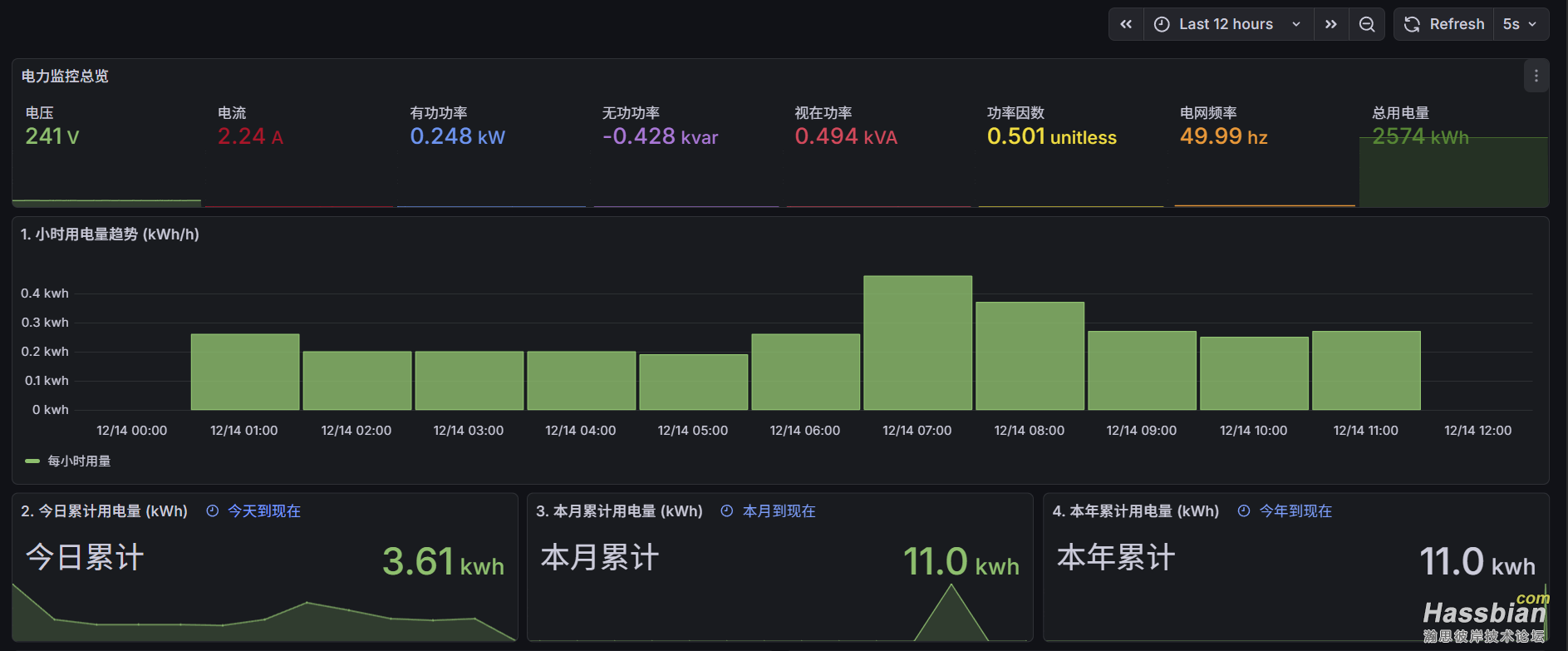Click the 电力监控总览 panel header

(x=65, y=76)
